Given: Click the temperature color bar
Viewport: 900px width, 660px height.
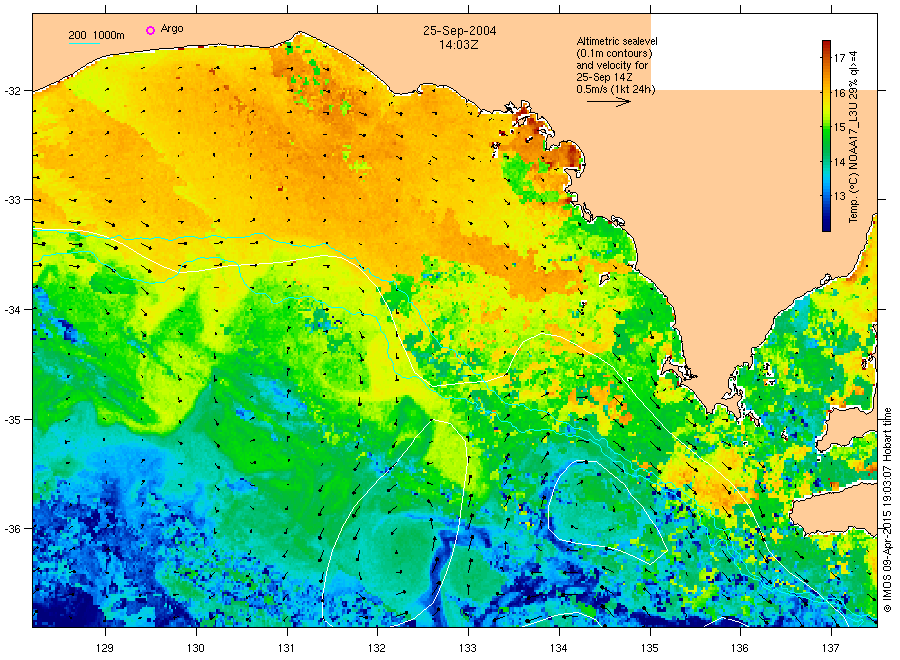Looking at the screenshot, I should click(x=827, y=136).
